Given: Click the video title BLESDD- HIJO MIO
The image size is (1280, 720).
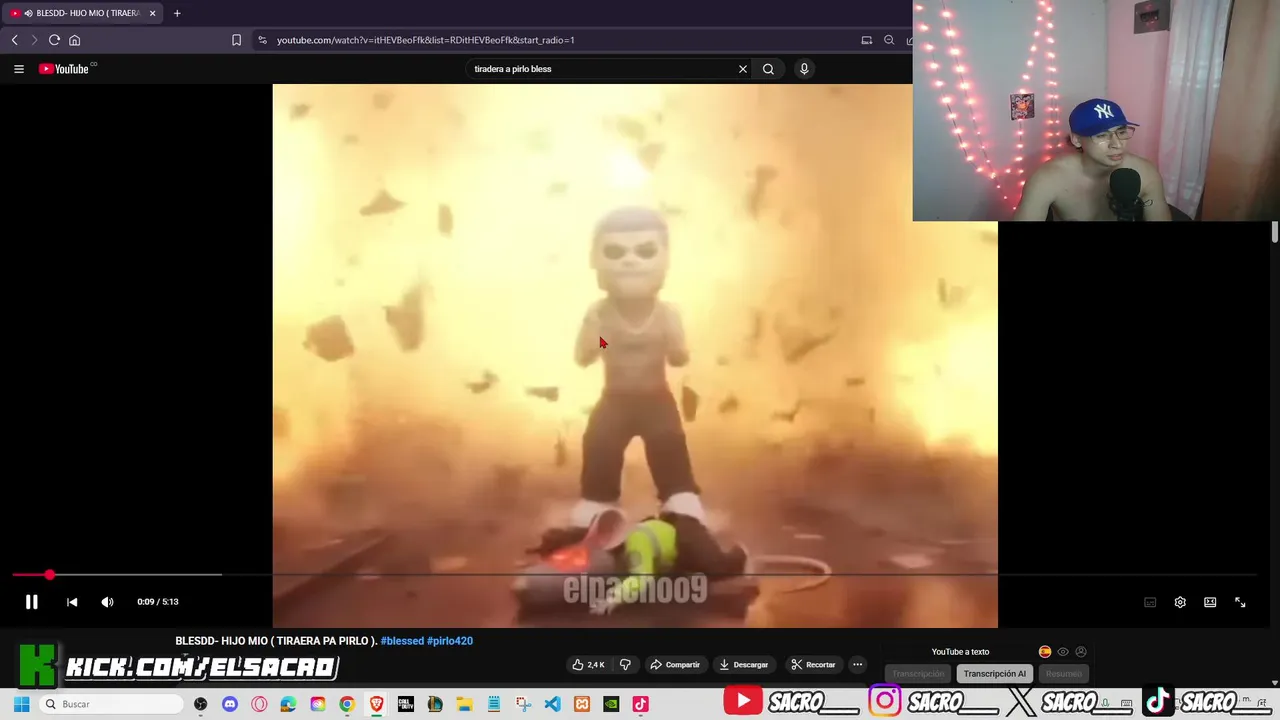Looking at the screenshot, I should pos(276,641).
